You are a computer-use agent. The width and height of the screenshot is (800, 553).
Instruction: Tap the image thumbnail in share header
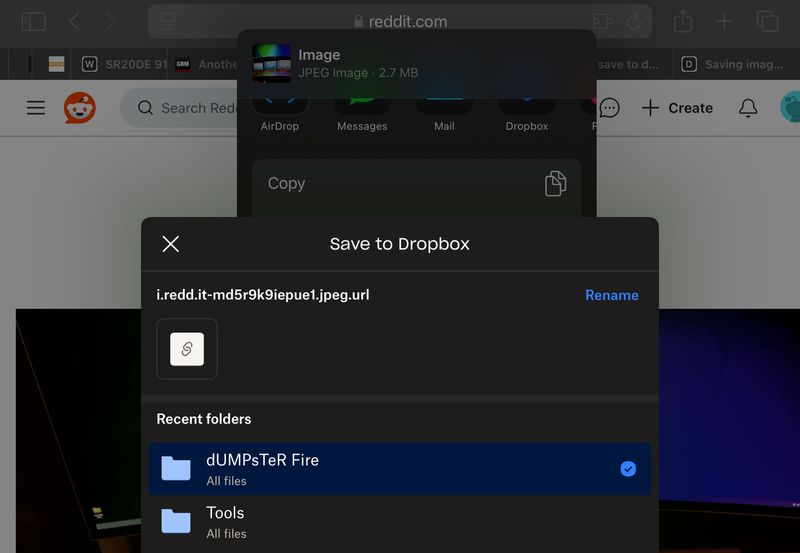pos(271,63)
